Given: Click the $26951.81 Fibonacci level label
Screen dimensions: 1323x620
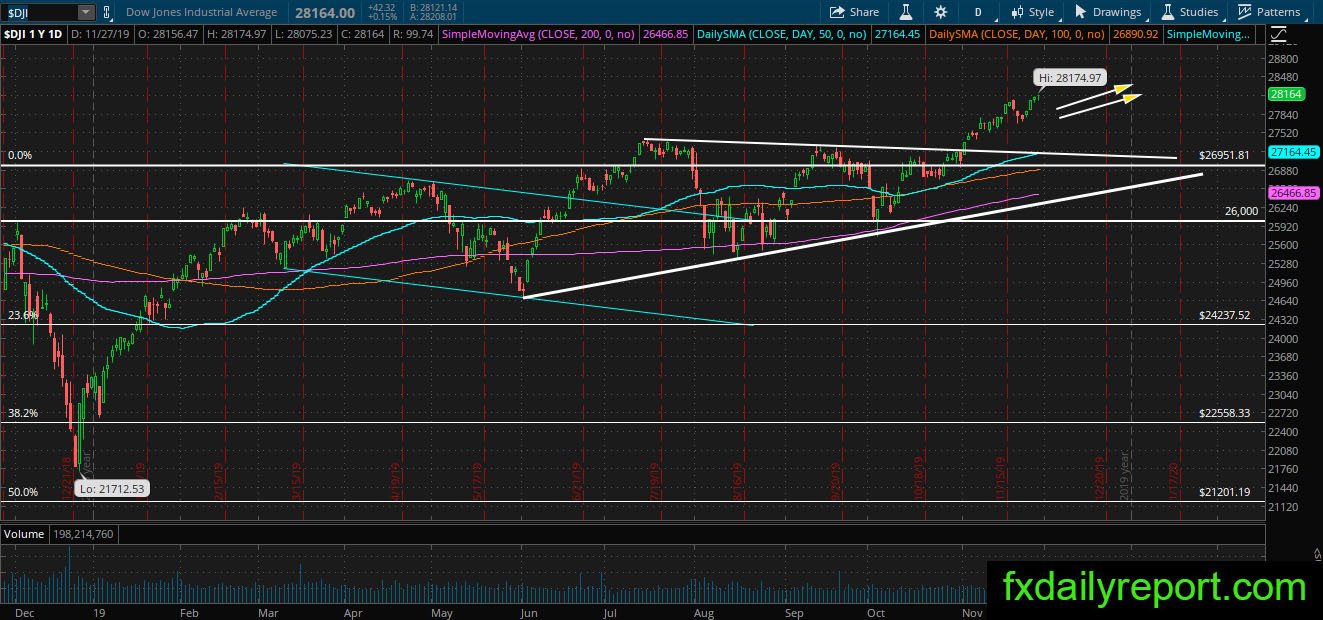Looking at the screenshot, I should (x=1225, y=156).
